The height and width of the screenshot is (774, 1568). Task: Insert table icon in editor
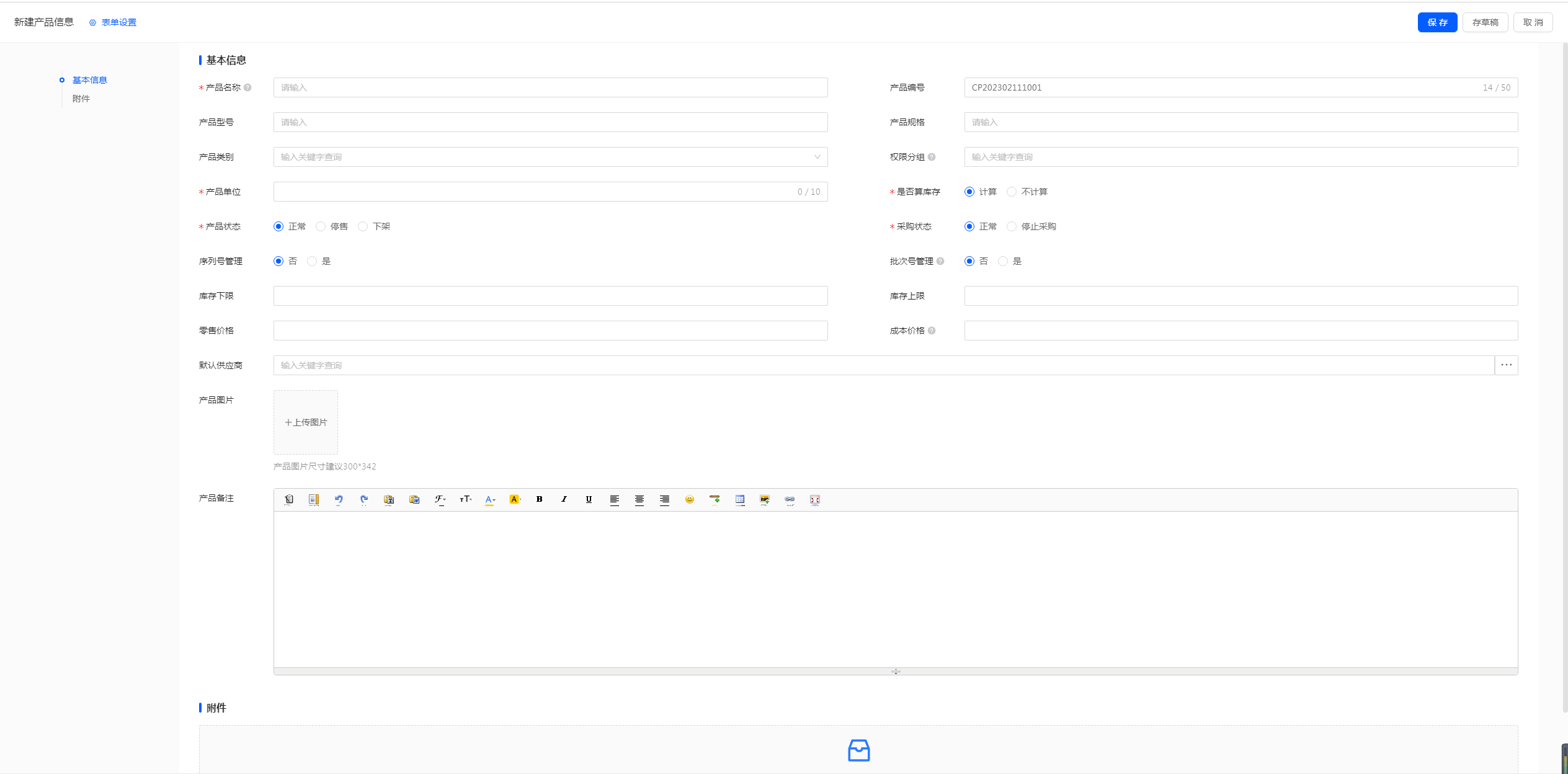740,499
